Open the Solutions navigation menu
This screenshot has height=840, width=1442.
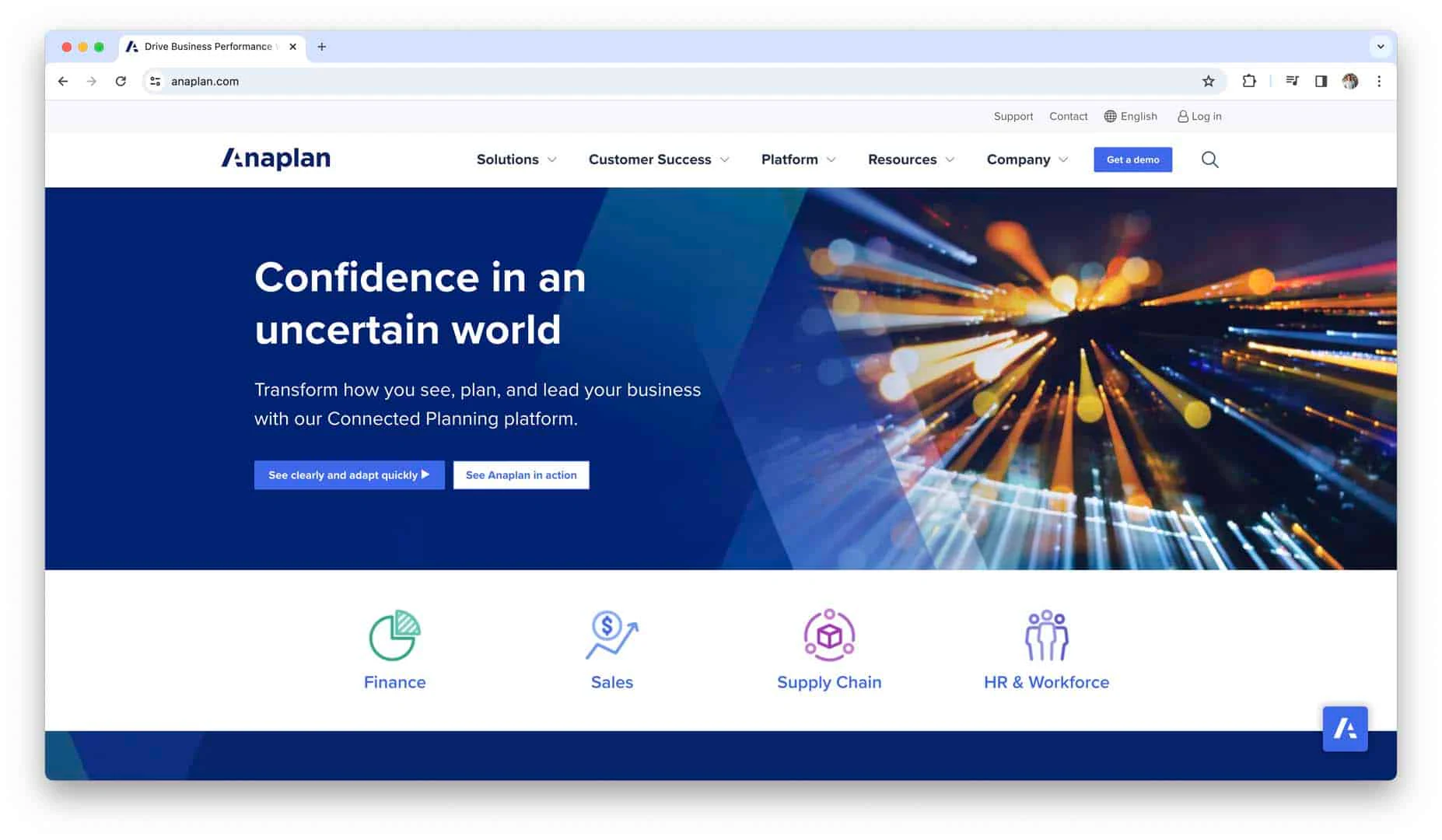click(x=508, y=159)
